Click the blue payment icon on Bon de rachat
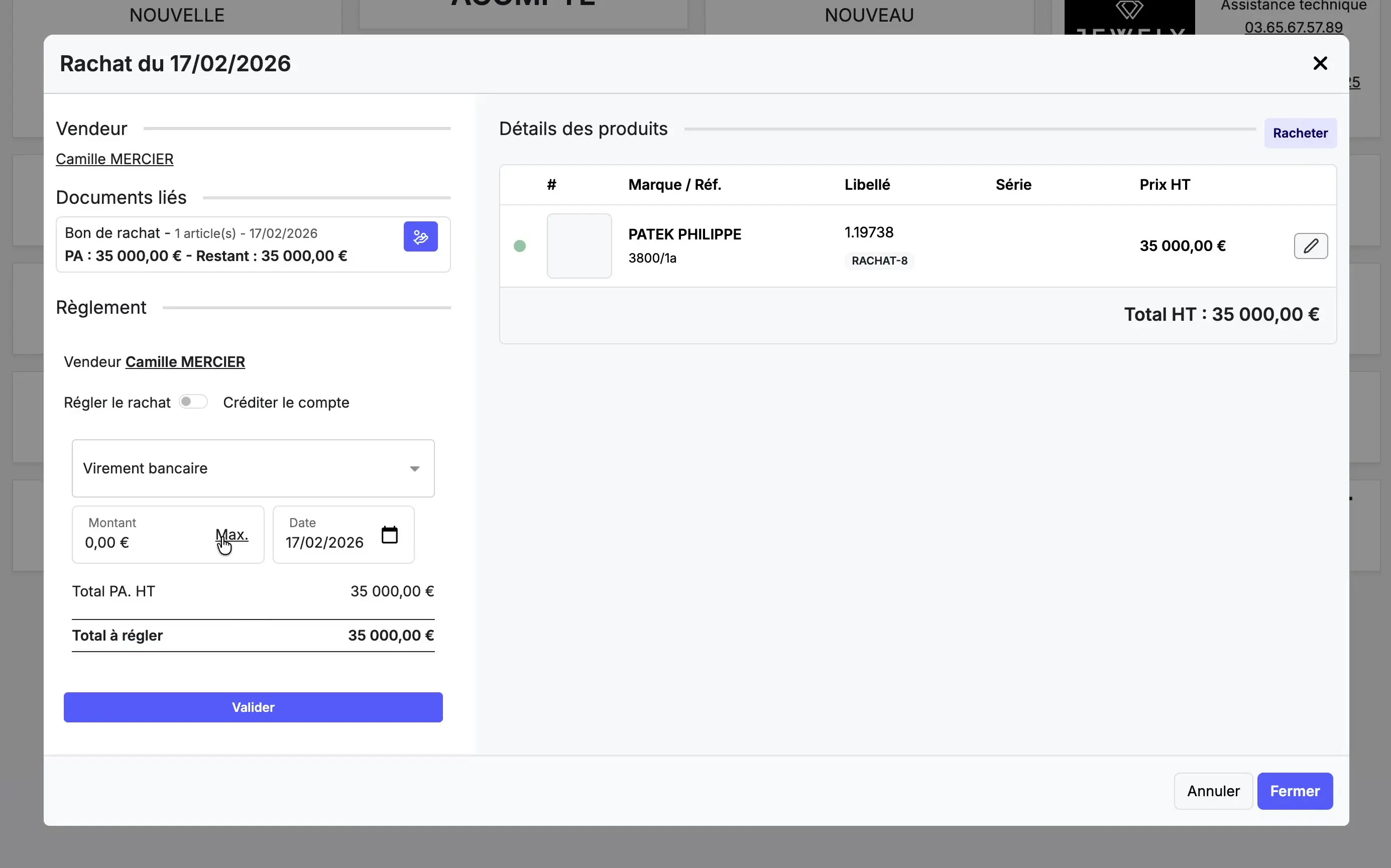The width and height of the screenshot is (1391, 868). [x=420, y=236]
